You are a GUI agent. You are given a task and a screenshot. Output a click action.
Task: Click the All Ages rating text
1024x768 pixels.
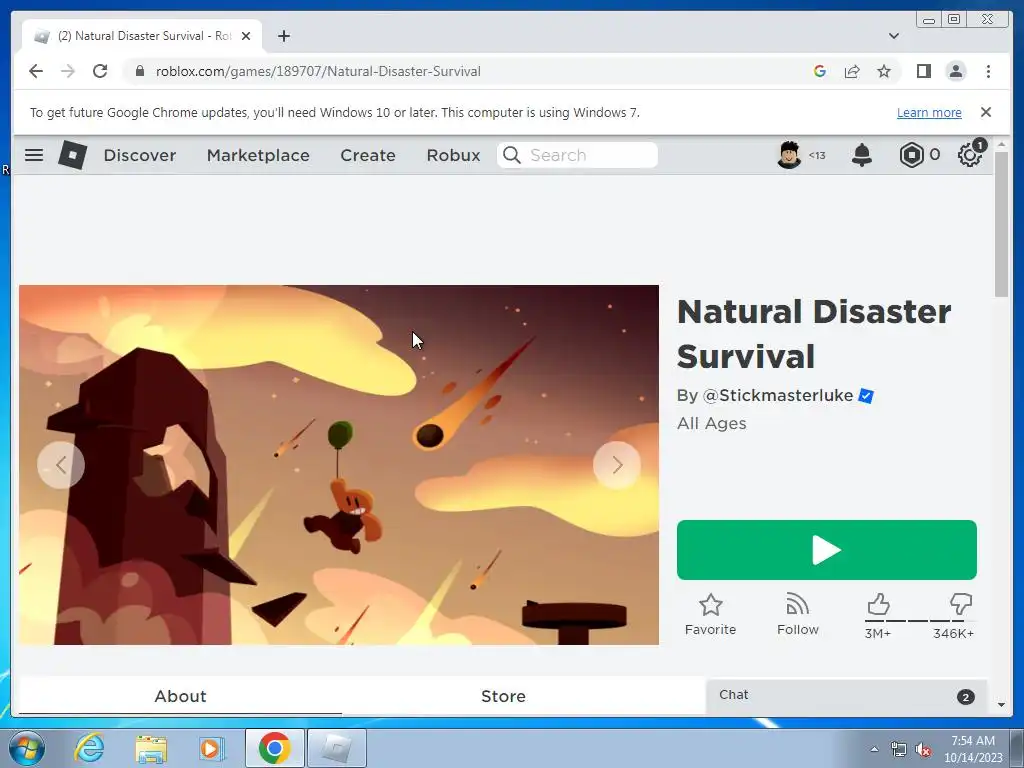[711, 423]
